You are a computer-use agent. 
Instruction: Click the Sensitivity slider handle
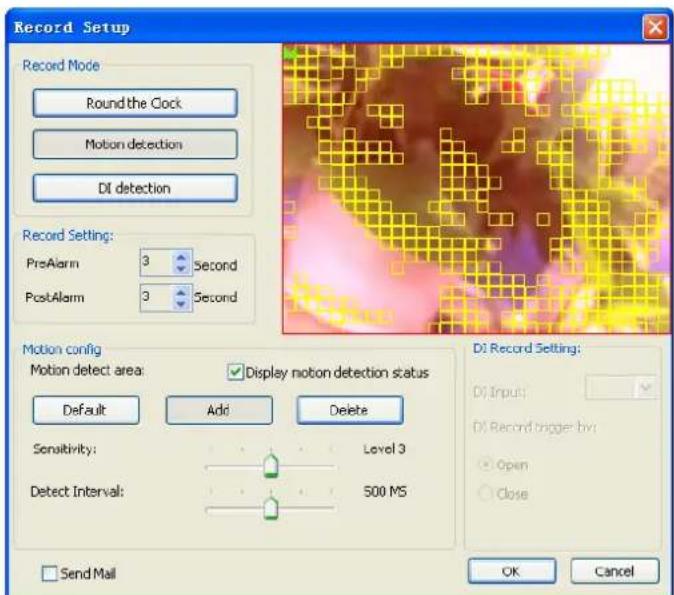(x=271, y=466)
